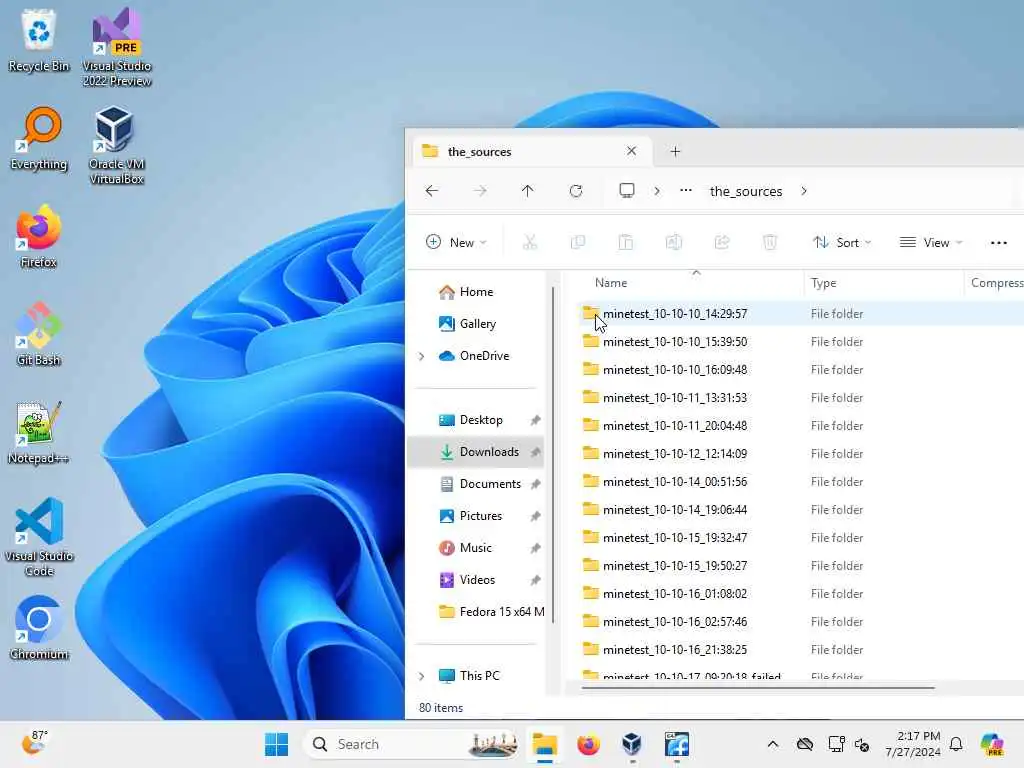This screenshot has width=1024, height=768.
Task: Launch Oracle VM VirtualBox desktop shortcut
Action: pyautogui.click(x=117, y=145)
